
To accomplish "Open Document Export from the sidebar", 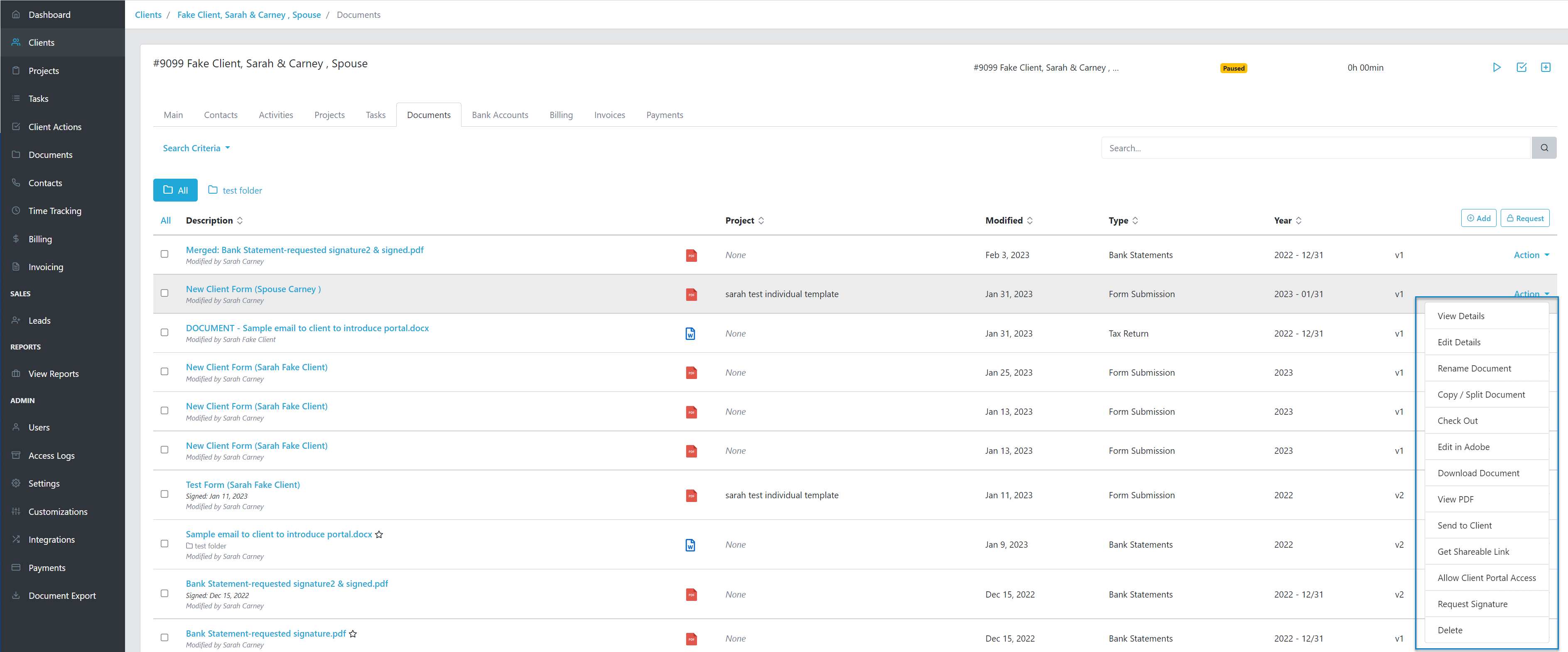I will 62,595.
